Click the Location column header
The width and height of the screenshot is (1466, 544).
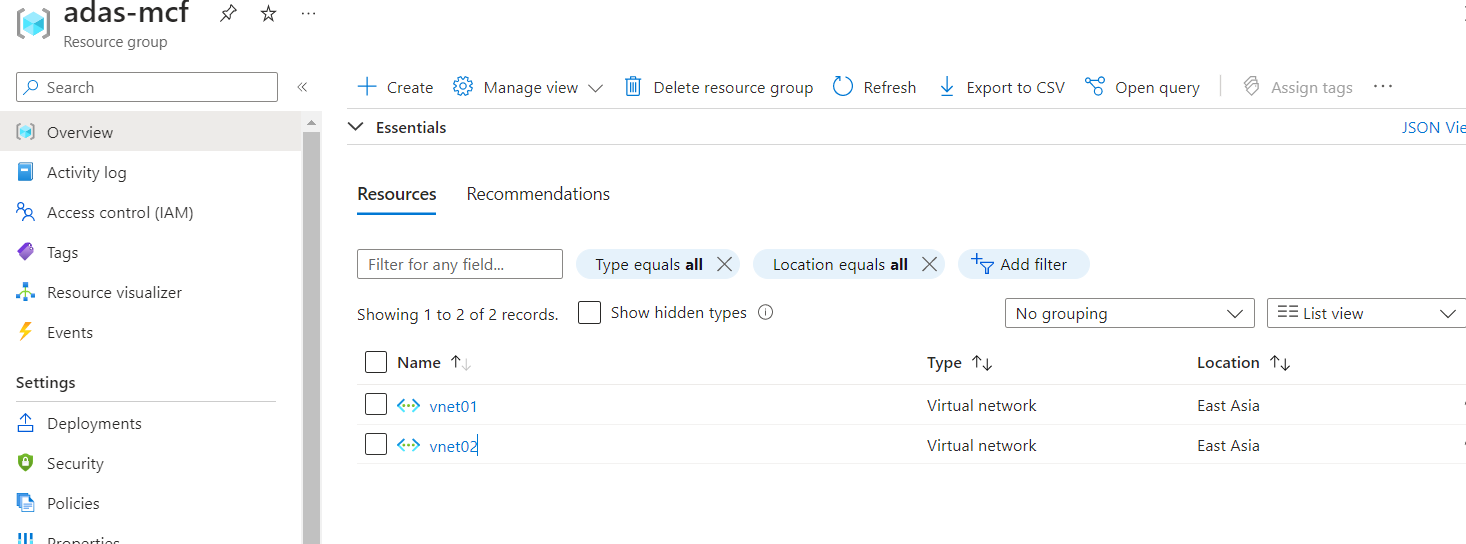coord(1228,363)
